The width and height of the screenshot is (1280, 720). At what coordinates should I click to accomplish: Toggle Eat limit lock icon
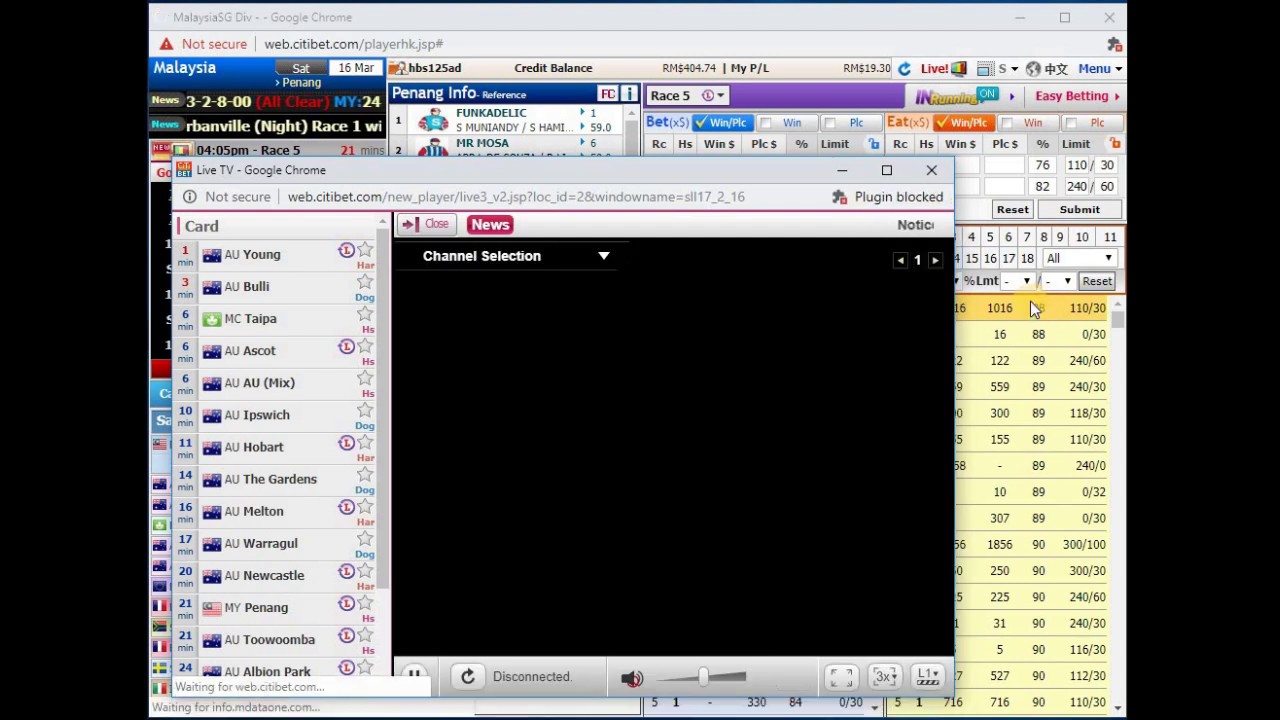[x=1115, y=144]
